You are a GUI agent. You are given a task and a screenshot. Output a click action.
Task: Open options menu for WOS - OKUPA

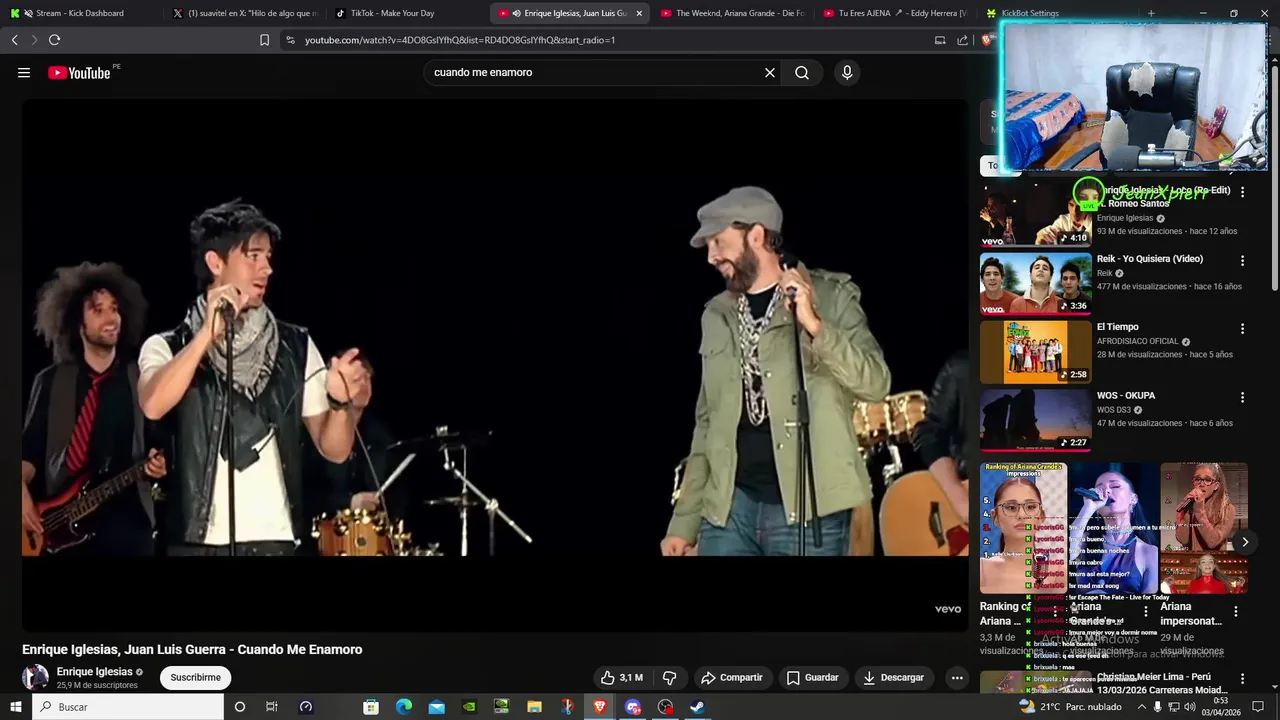tap(1243, 397)
